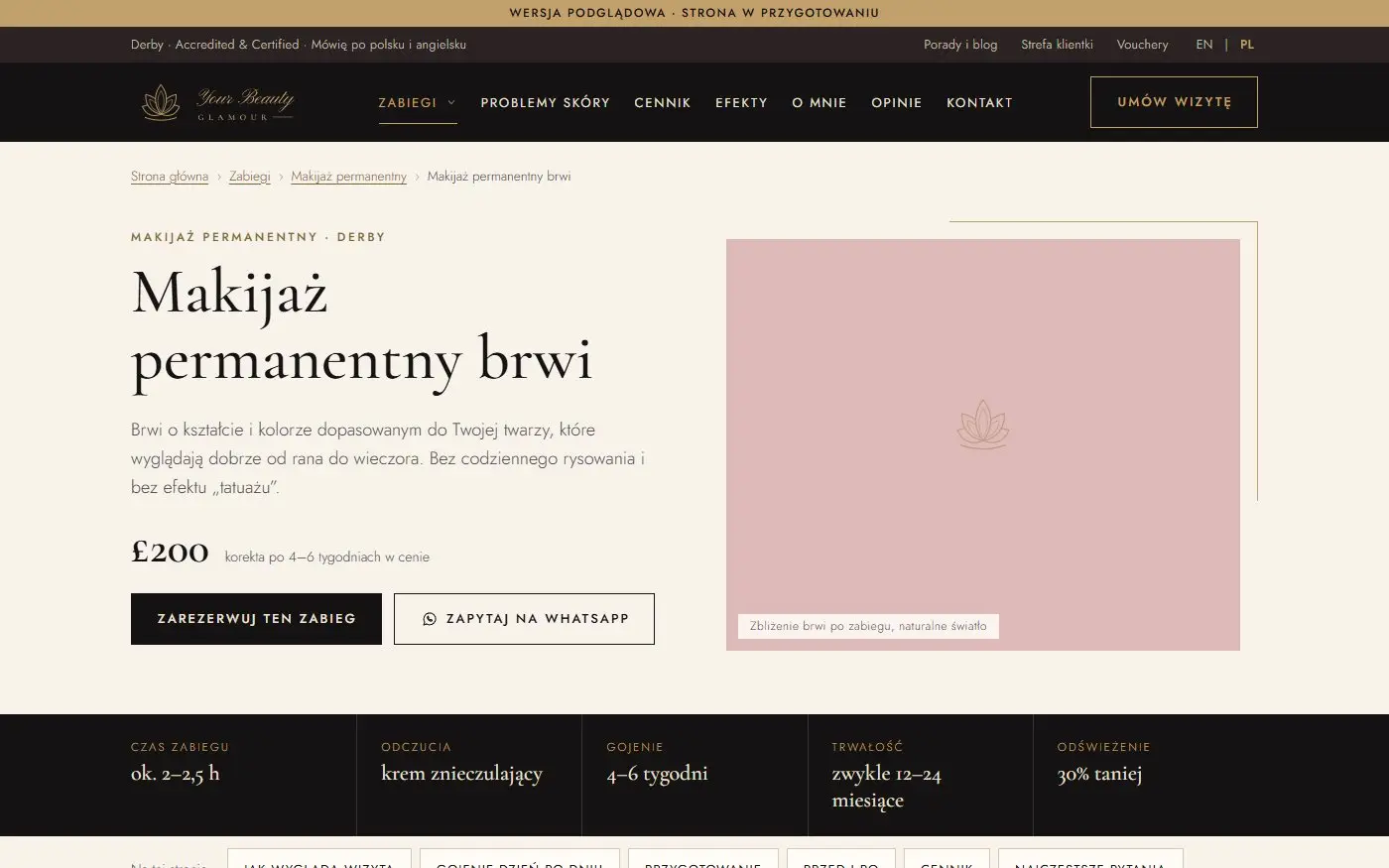Image resolution: width=1389 pixels, height=868 pixels.
Task: Go to the Opinie page
Action: (897, 102)
